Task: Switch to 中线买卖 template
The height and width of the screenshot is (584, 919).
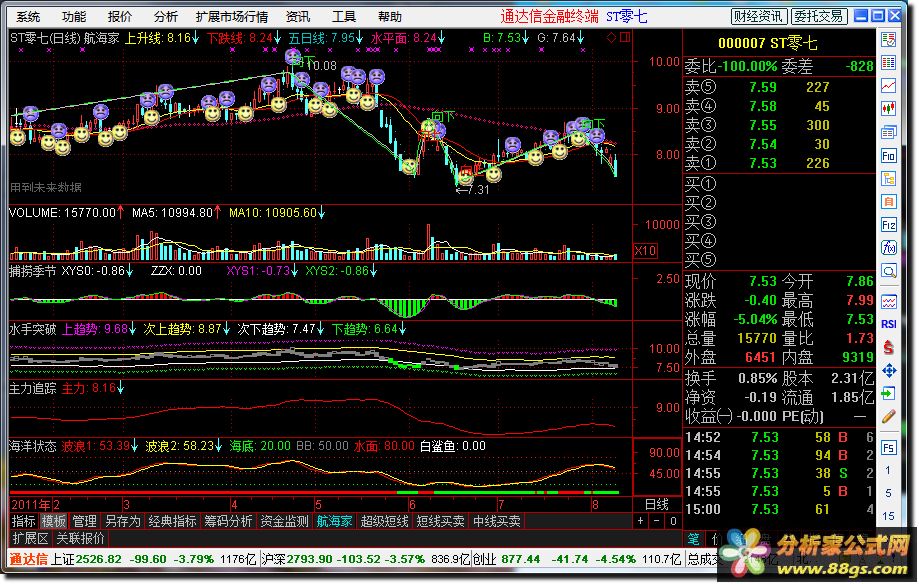Action: [496, 521]
